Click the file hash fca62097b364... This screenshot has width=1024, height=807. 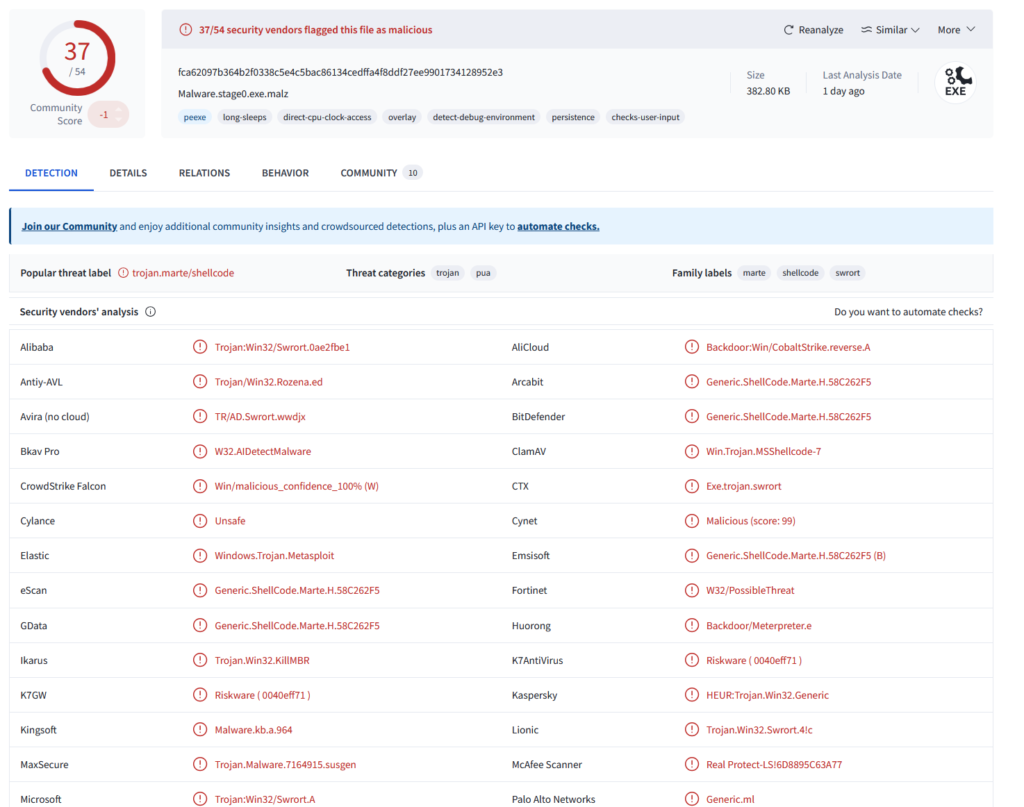[x=340, y=72]
